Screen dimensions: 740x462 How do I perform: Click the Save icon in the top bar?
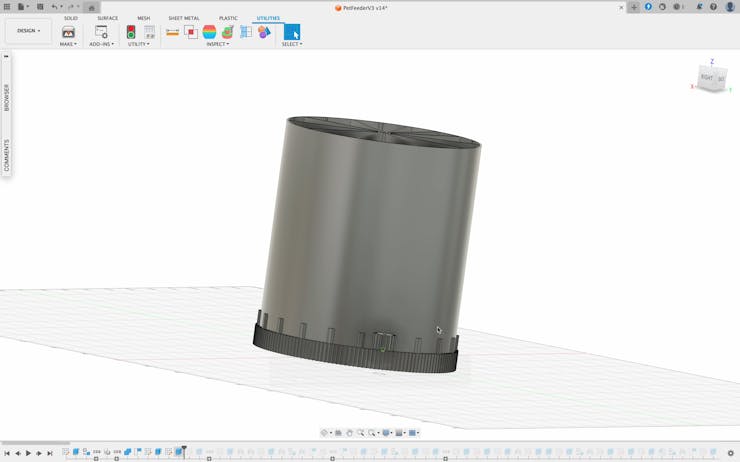point(40,7)
